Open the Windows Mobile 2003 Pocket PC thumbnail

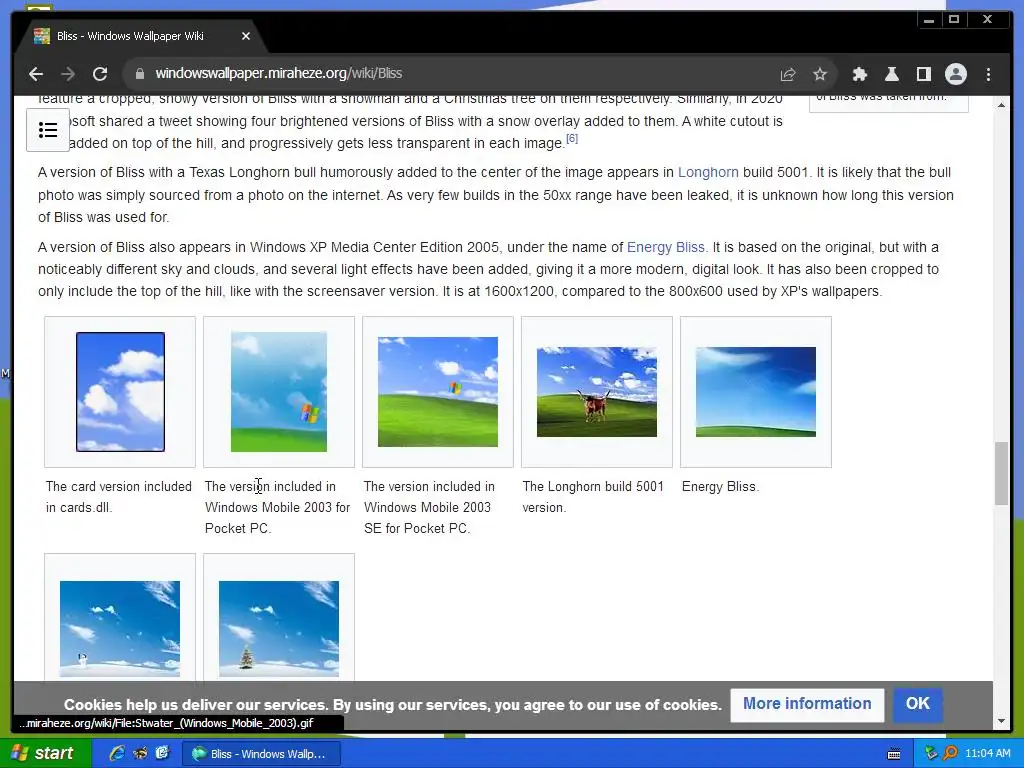tap(279, 392)
